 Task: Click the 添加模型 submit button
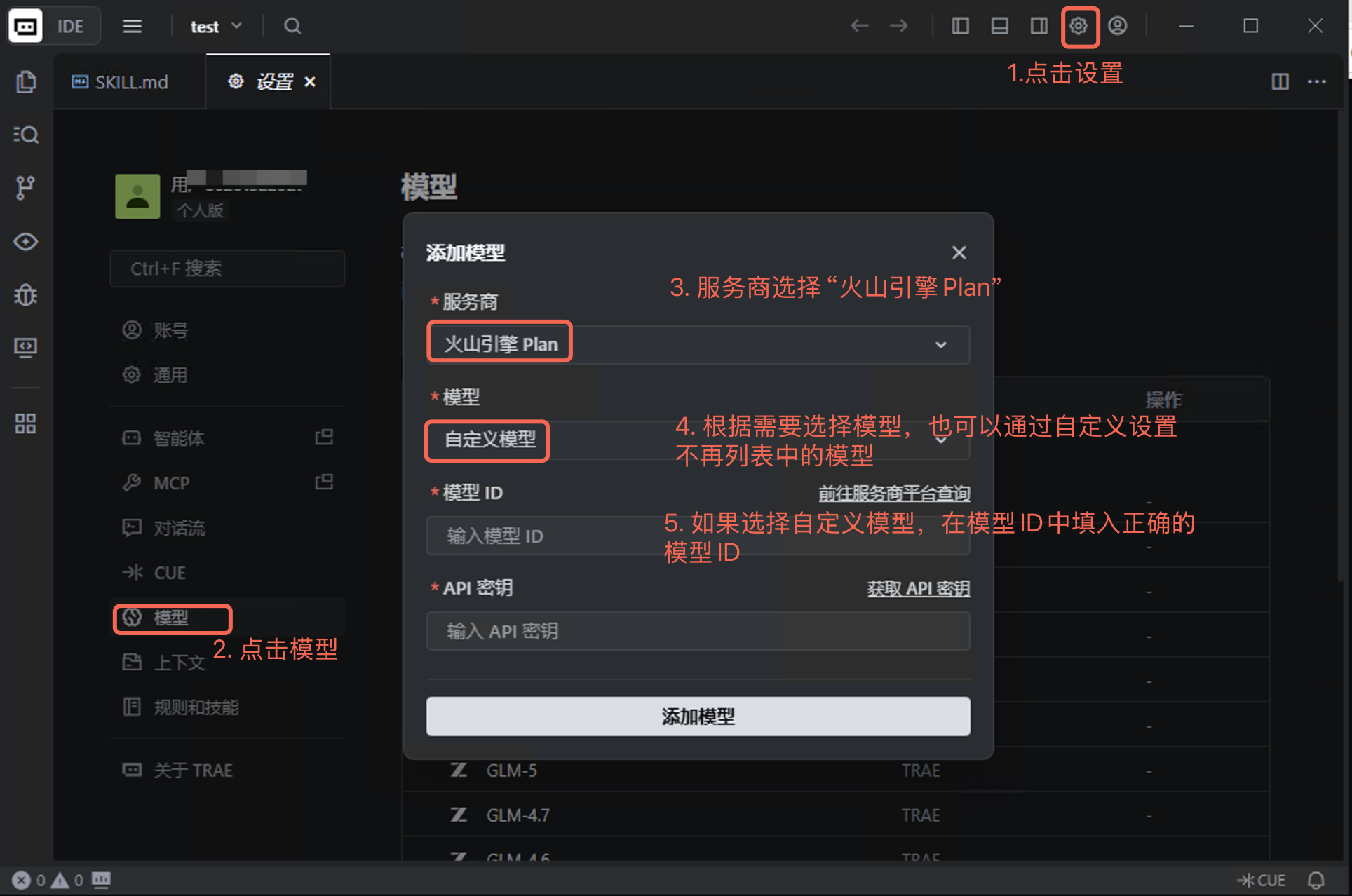(x=698, y=716)
